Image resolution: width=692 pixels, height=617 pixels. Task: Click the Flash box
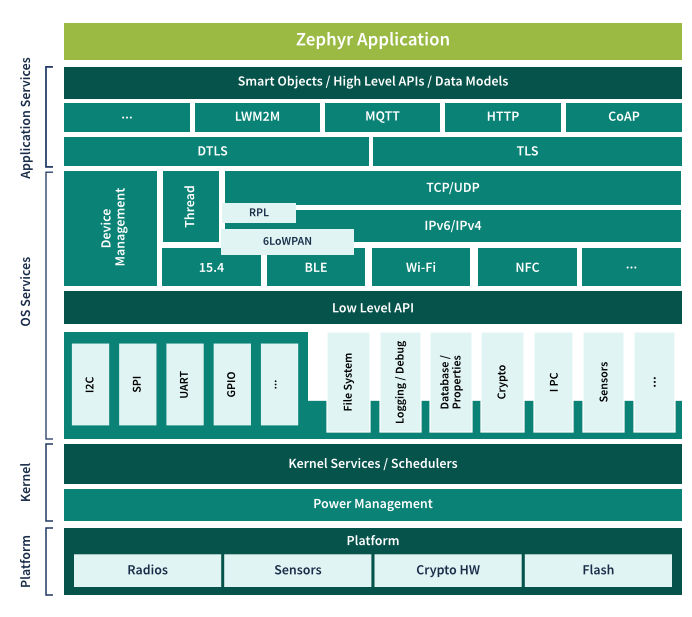[x=598, y=570]
